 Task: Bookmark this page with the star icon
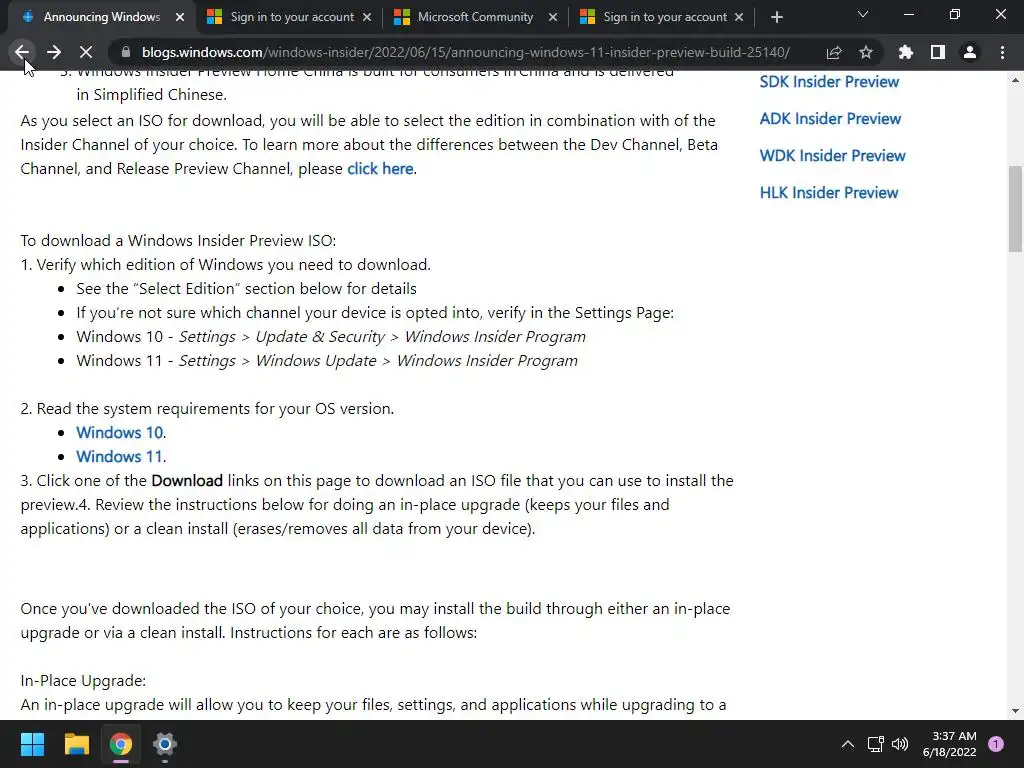coord(866,52)
